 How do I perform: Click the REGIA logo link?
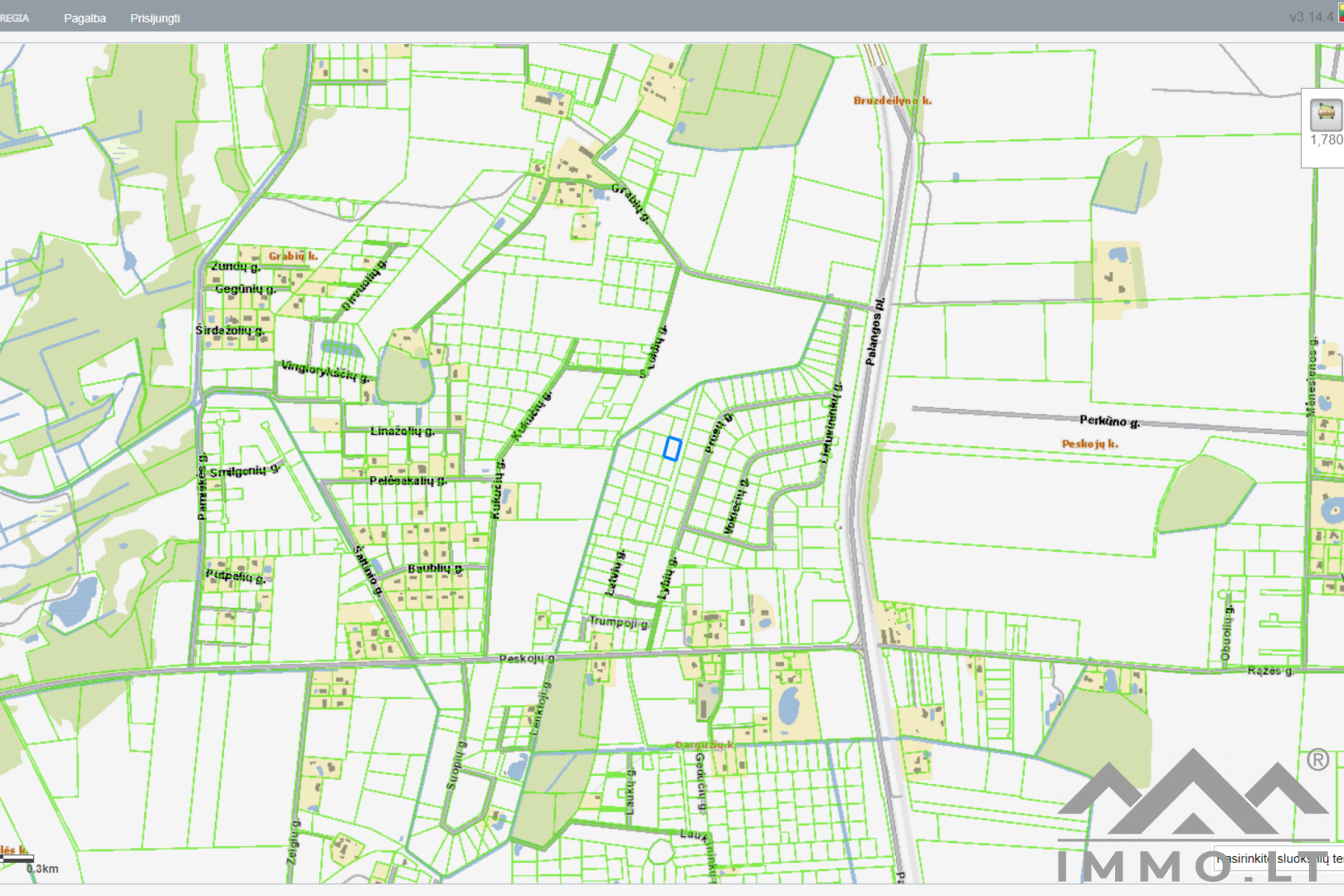coord(14,18)
